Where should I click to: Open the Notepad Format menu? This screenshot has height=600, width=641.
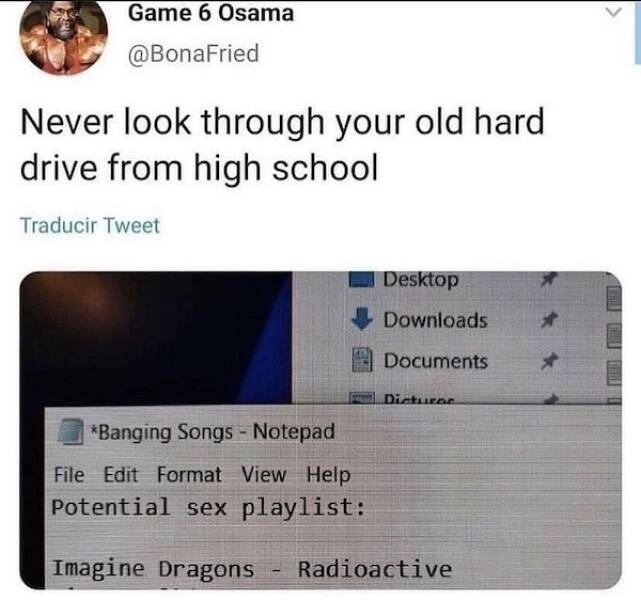pyautogui.click(x=189, y=475)
